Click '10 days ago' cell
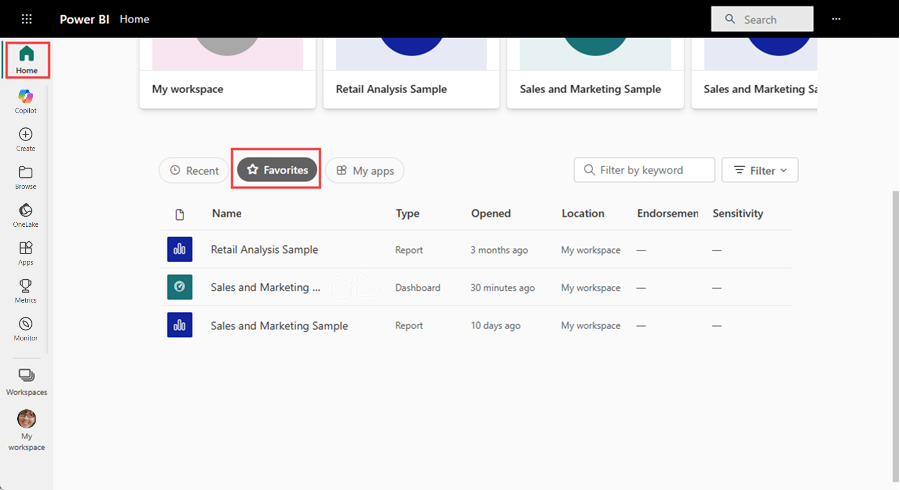This screenshot has width=900, height=490. 495,325
